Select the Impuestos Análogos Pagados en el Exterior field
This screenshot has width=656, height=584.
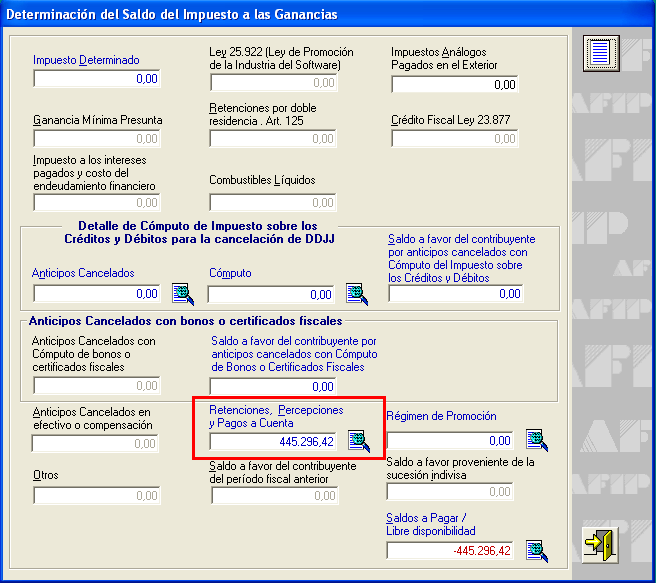click(x=455, y=85)
